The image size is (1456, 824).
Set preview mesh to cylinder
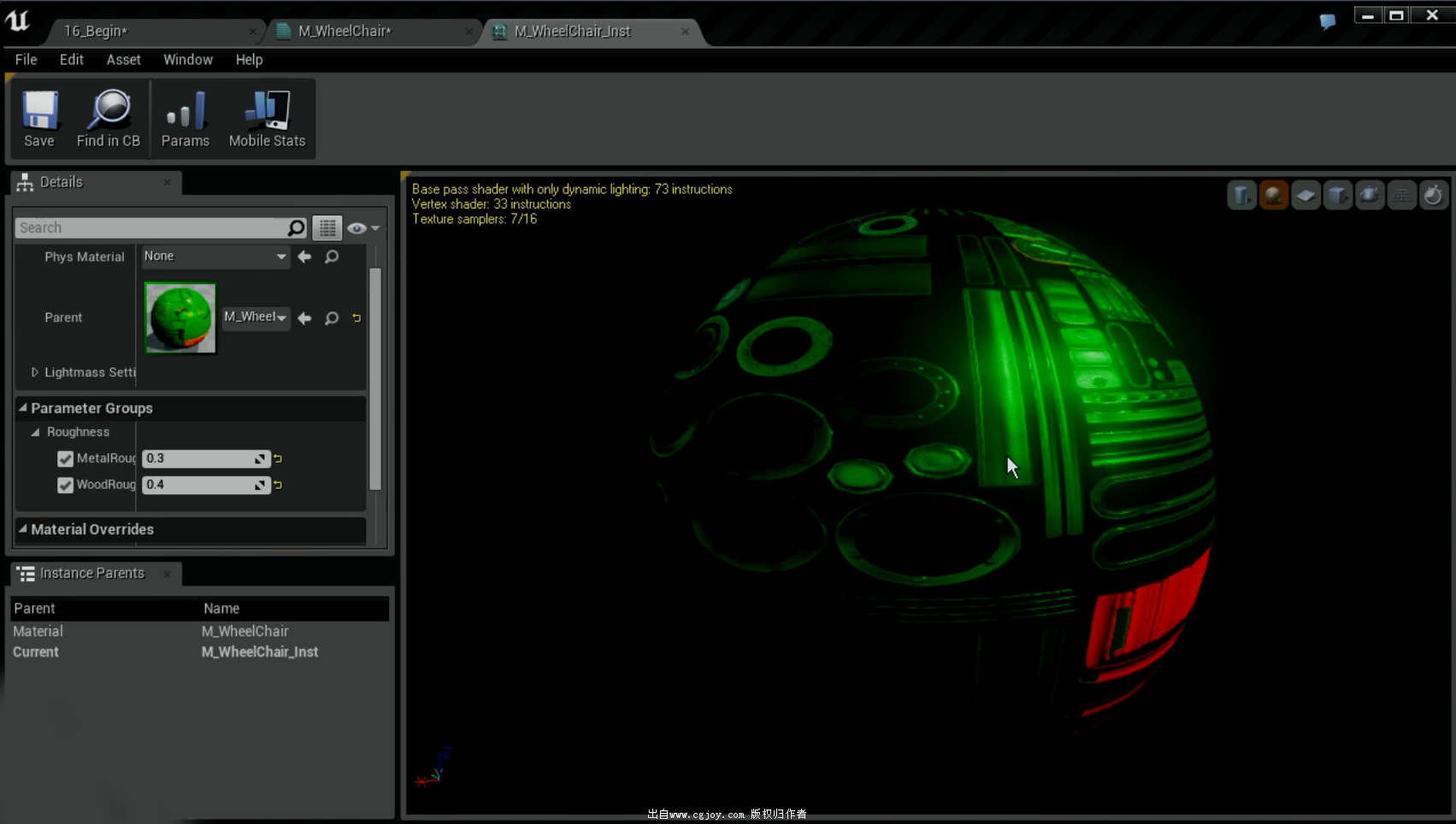tap(1241, 196)
